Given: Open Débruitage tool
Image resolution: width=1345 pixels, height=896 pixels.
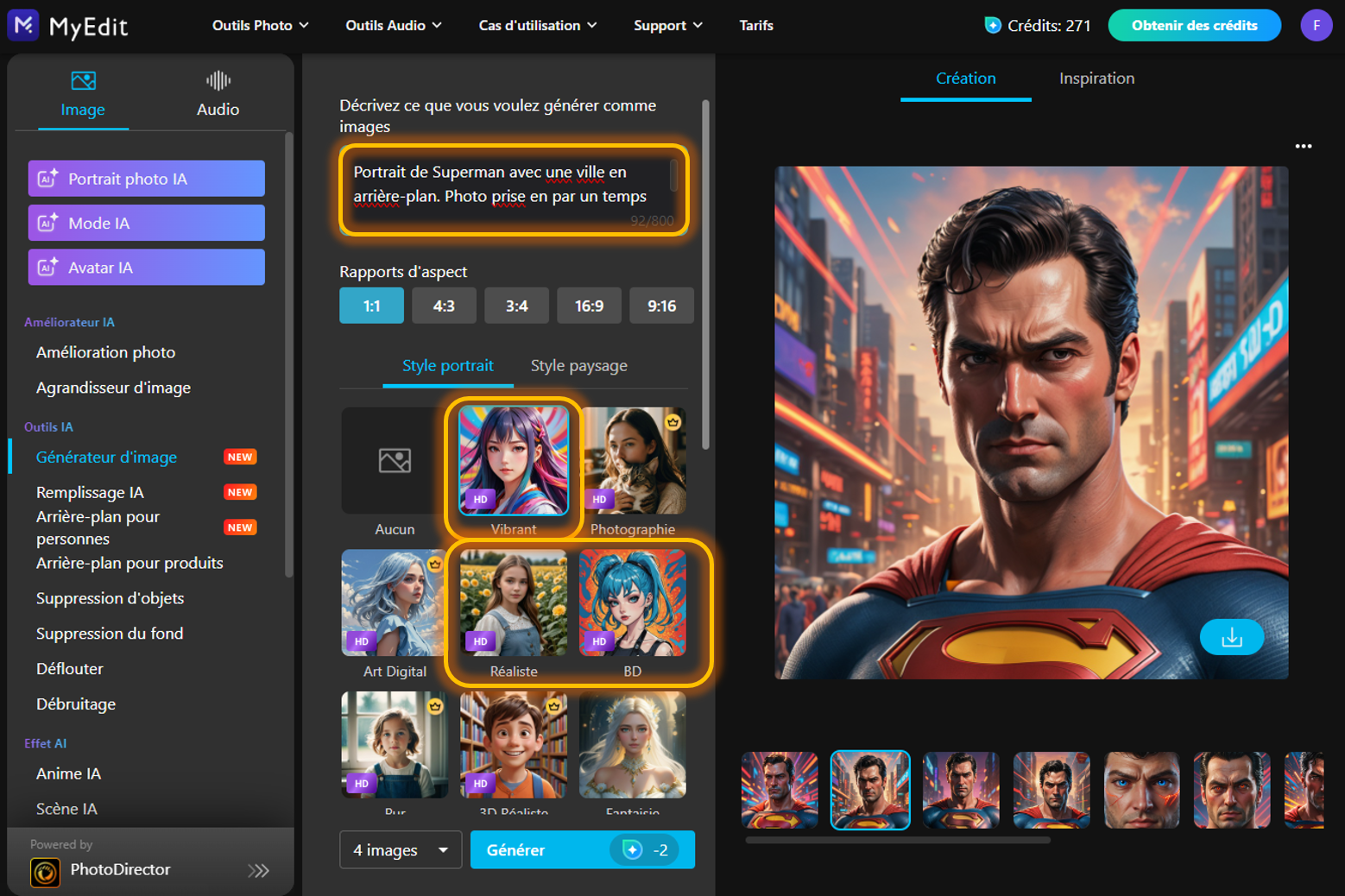Looking at the screenshot, I should (x=76, y=704).
